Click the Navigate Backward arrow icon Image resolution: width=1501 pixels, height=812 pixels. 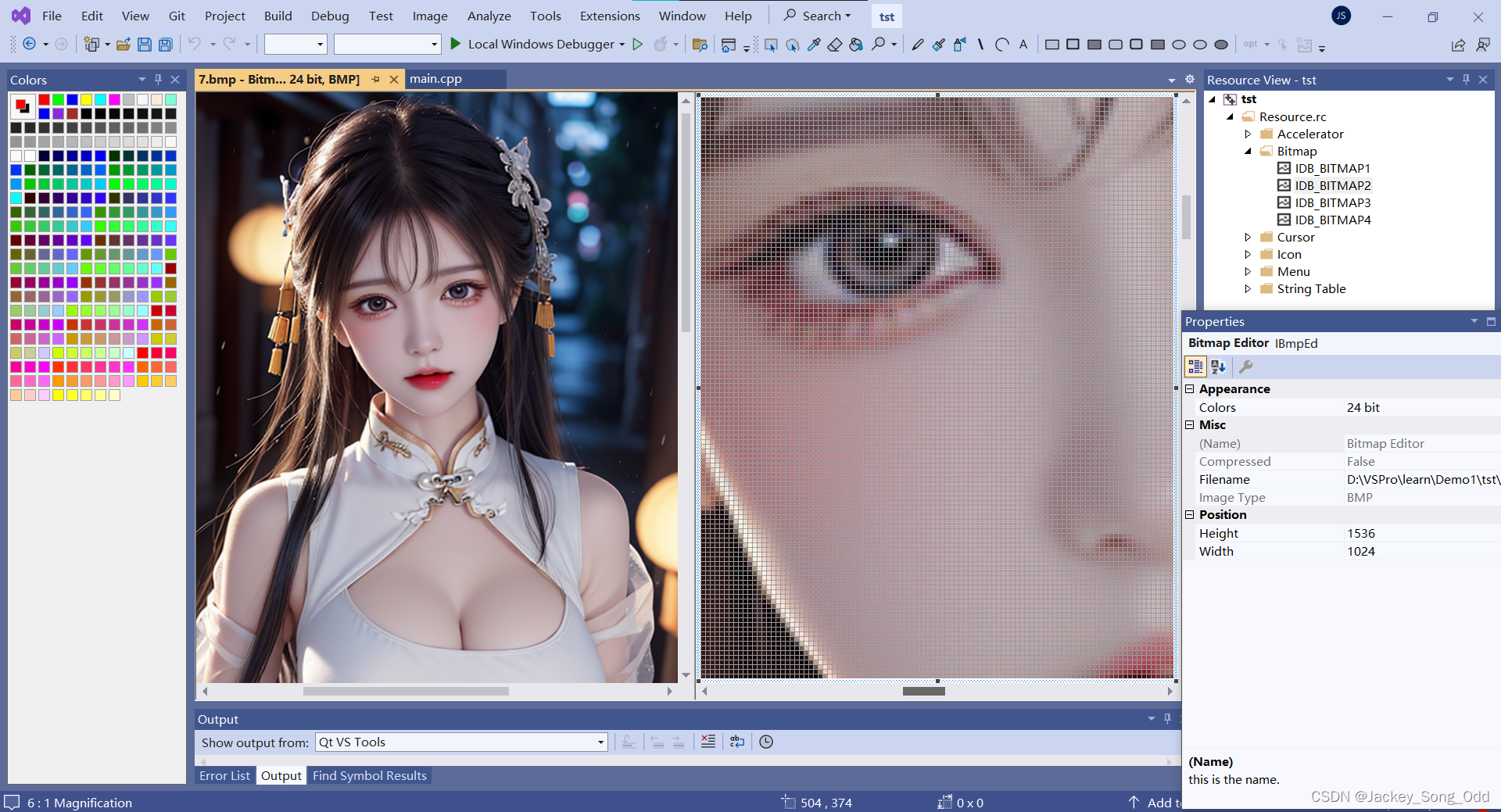click(x=29, y=45)
